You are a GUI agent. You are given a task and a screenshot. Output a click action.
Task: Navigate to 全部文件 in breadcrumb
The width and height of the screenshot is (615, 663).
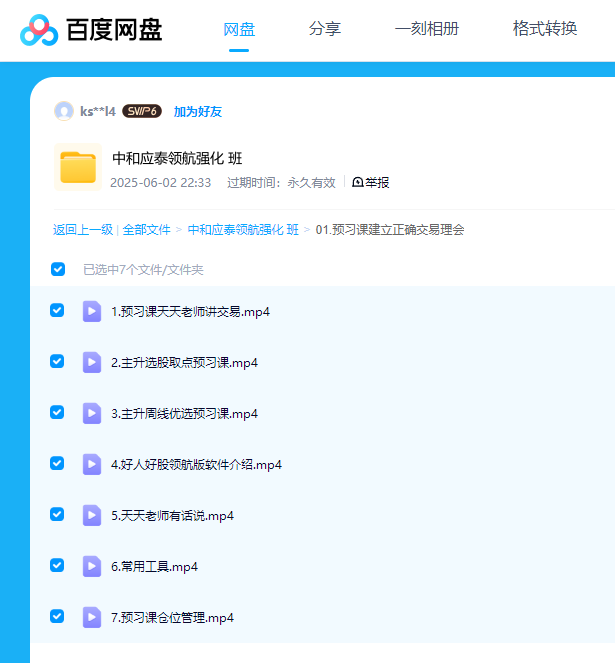(146, 229)
